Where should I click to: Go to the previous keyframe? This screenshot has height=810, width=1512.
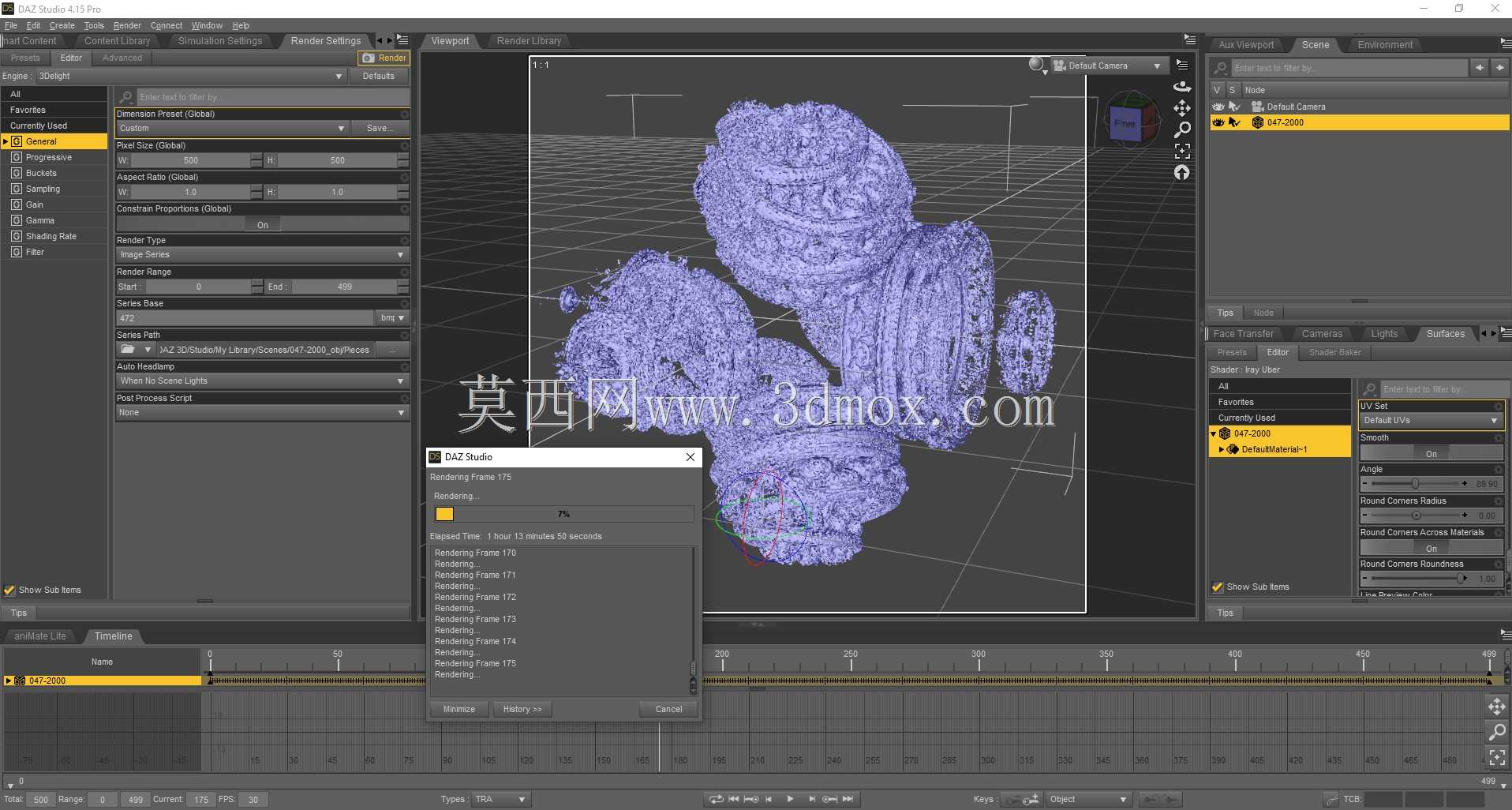(751, 799)
